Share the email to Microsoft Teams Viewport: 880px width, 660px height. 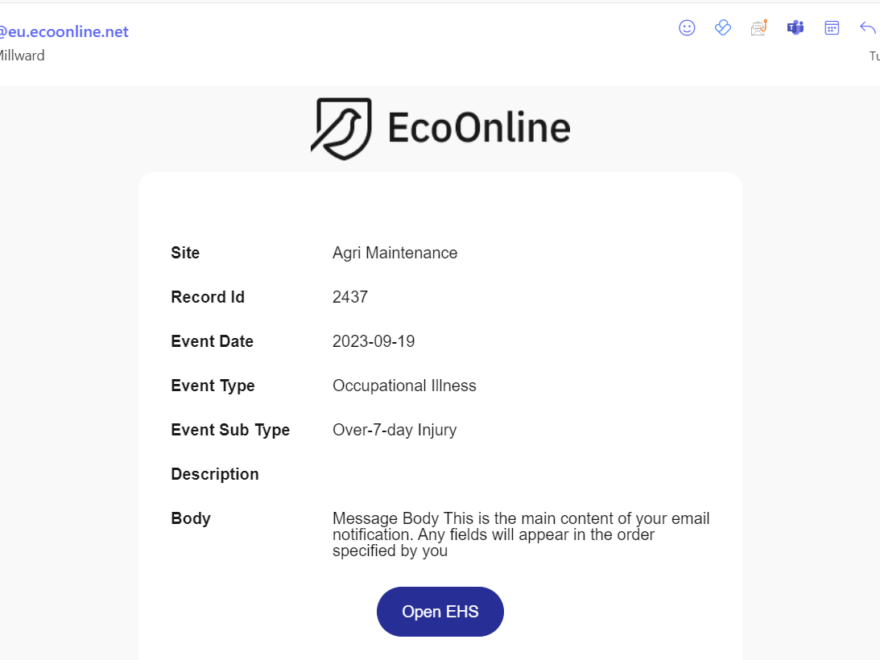click(x=795, y=28)
